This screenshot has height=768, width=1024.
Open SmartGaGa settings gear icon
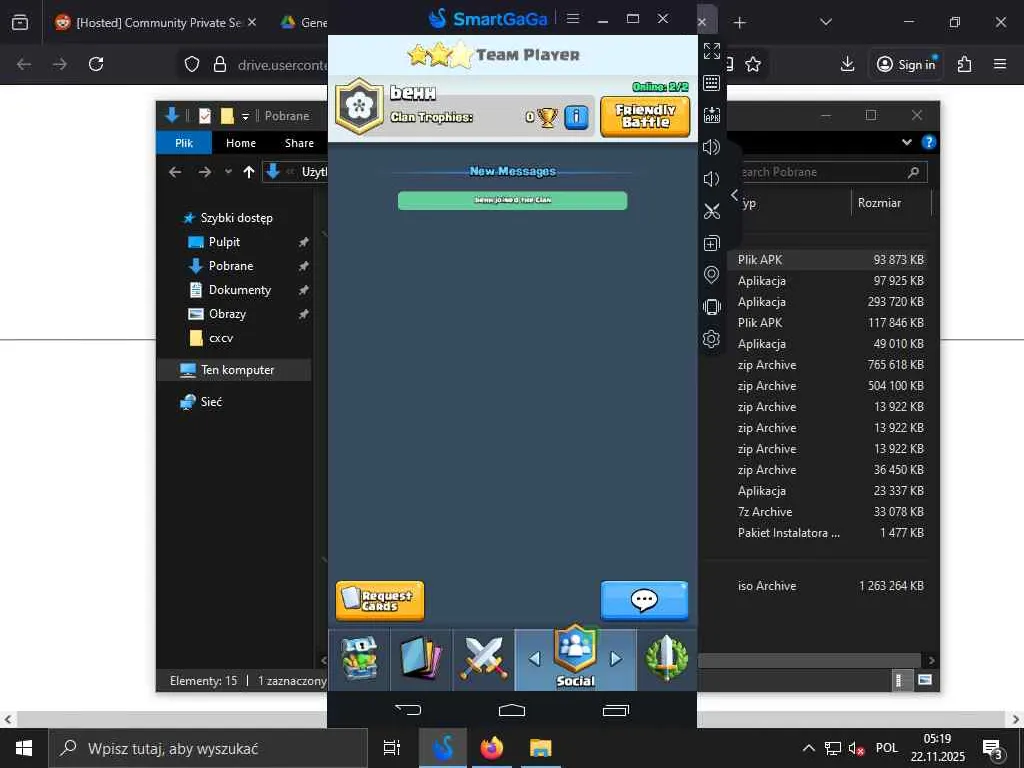pos(712,339)
